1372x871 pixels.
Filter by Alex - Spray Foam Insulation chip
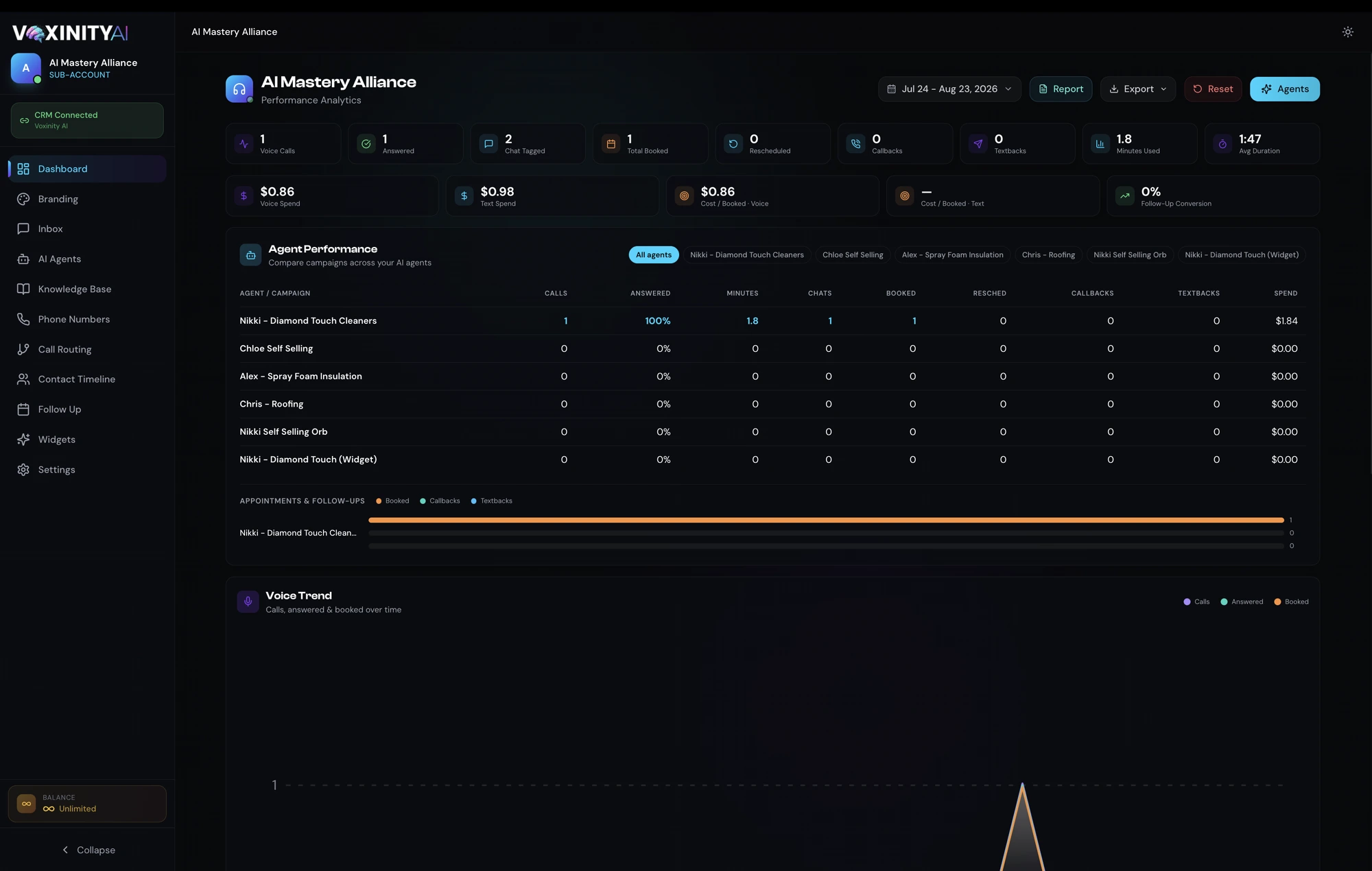click(952, 255)
